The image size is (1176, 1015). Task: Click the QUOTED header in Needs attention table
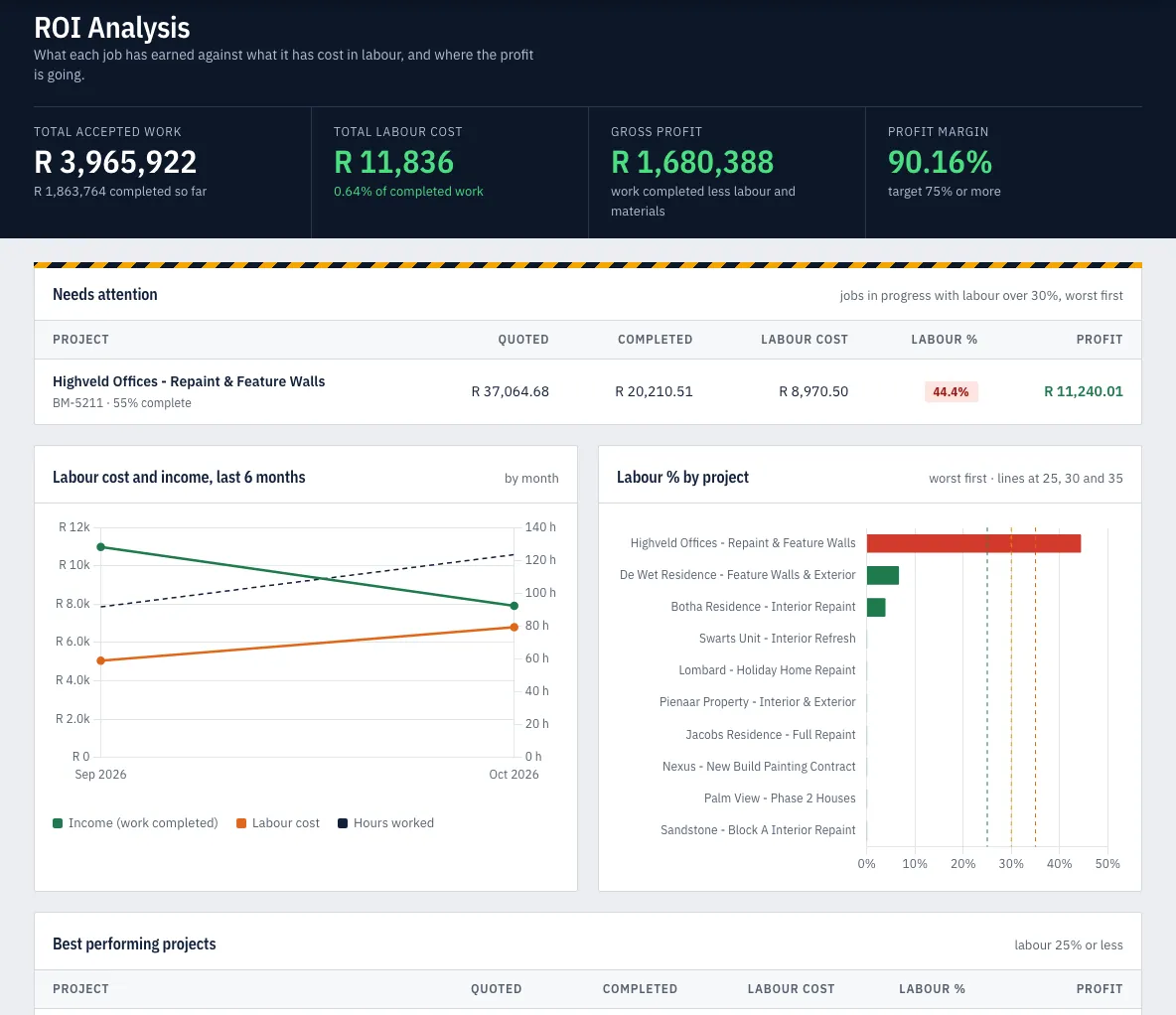tap(523, 339)
